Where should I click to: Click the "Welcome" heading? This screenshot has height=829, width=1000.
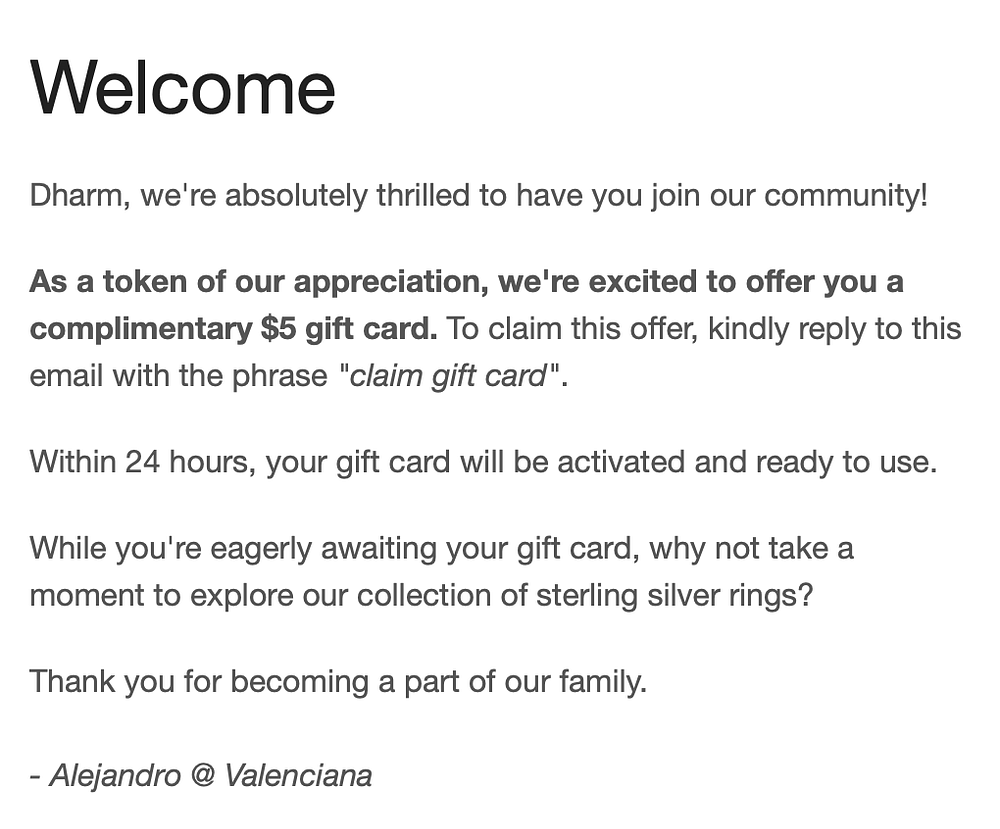[183, 87]
